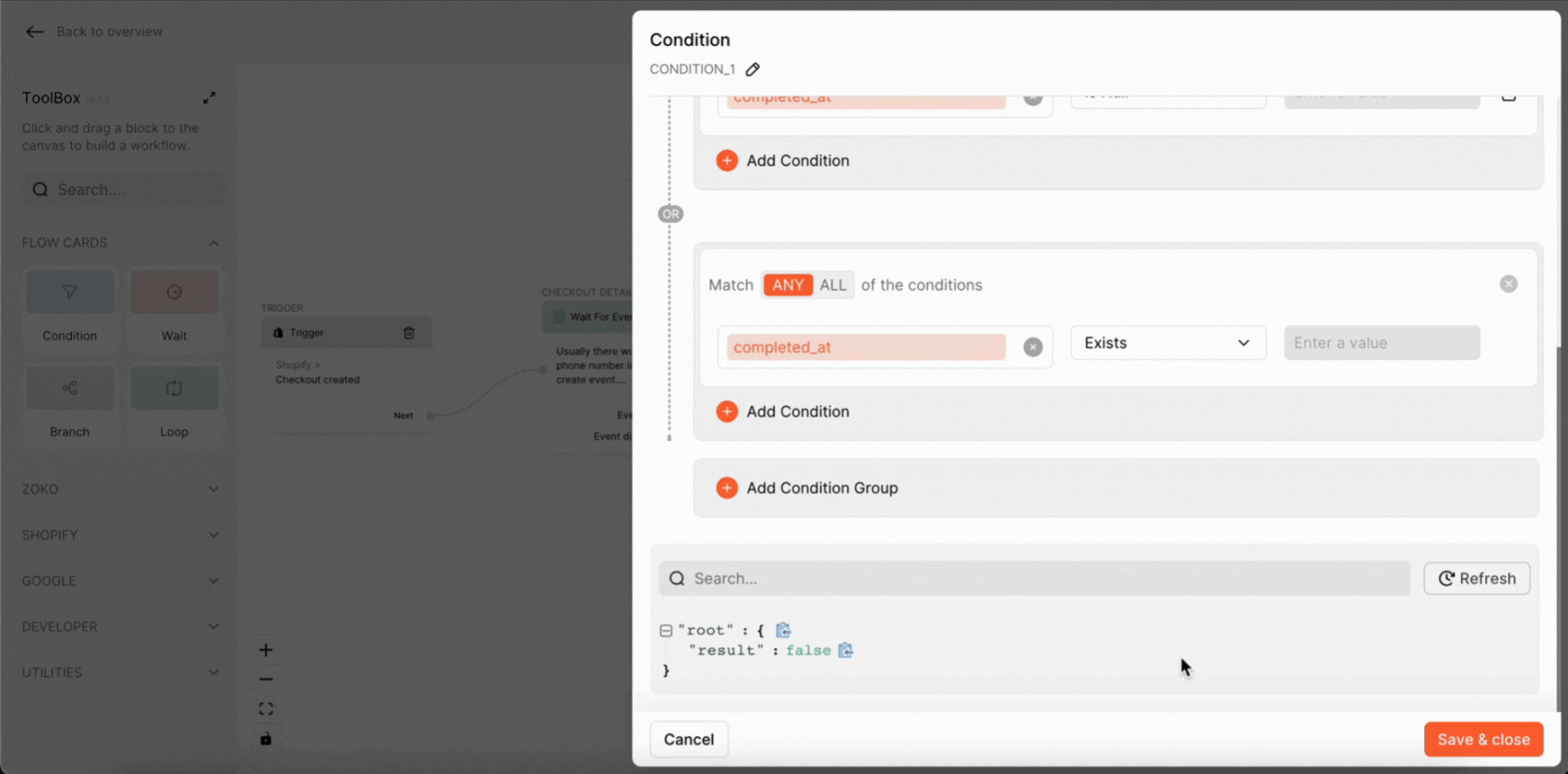Clear completed_at variable next to Exists dropdown

click(x=1033, y=347)
